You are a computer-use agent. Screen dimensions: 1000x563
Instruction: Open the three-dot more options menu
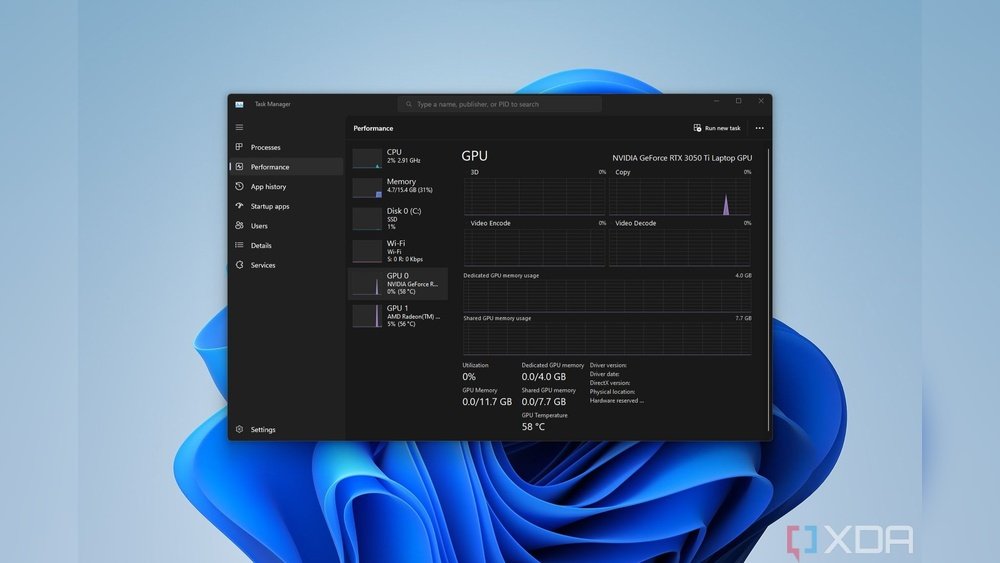coord(759,128)
